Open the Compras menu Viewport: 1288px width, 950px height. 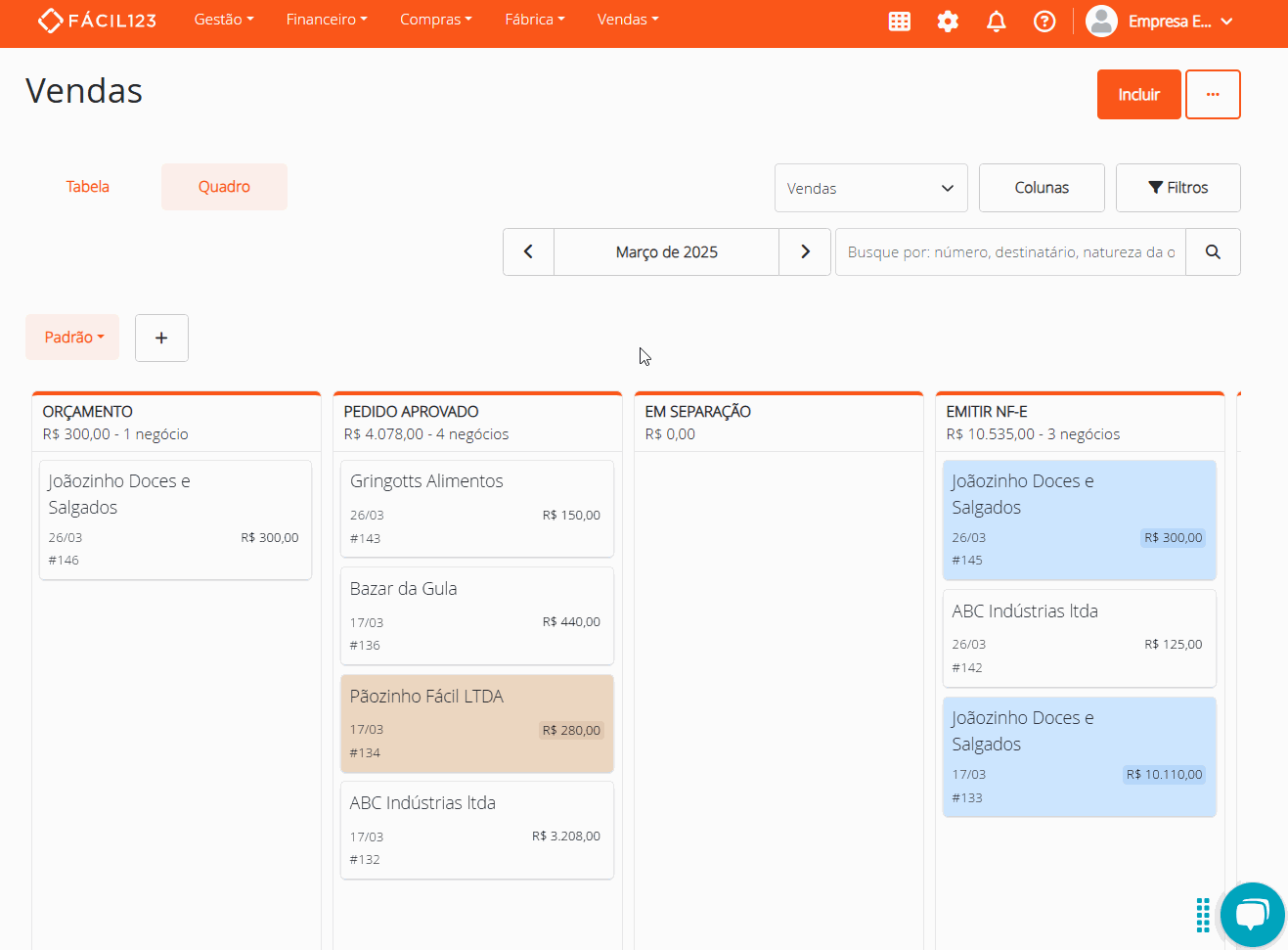435,20
